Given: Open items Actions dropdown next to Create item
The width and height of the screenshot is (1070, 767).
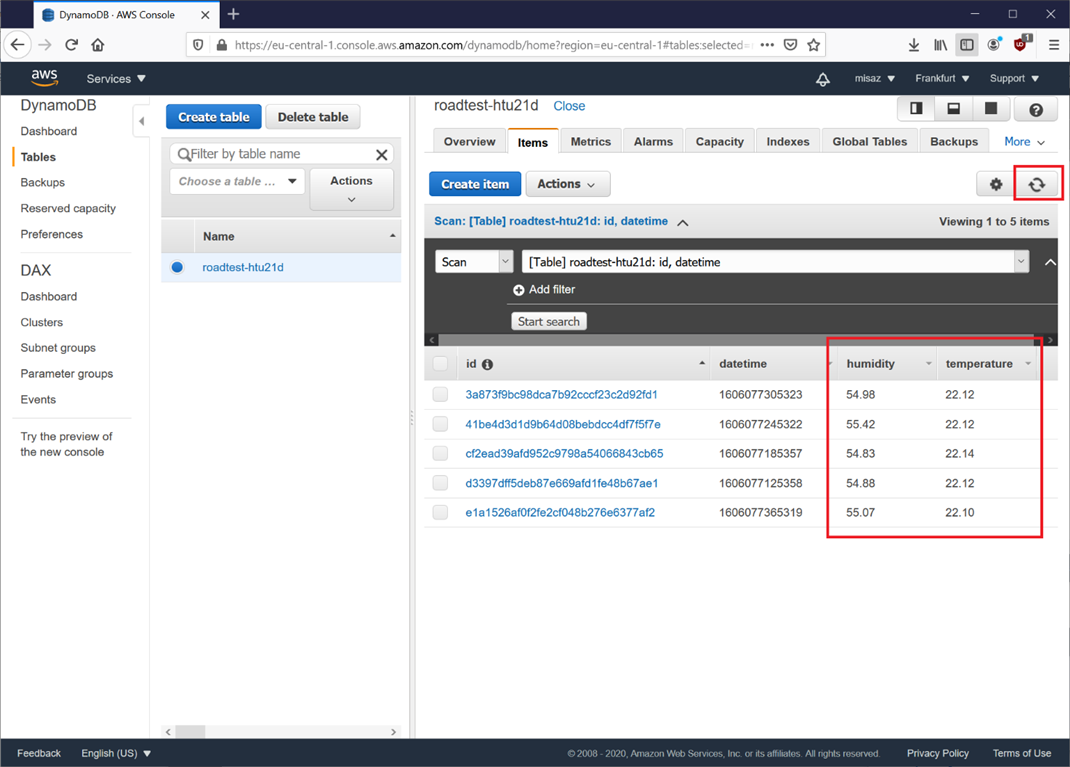Looking at the screenshot, I should pyautogui.click(x=567, y=184).
